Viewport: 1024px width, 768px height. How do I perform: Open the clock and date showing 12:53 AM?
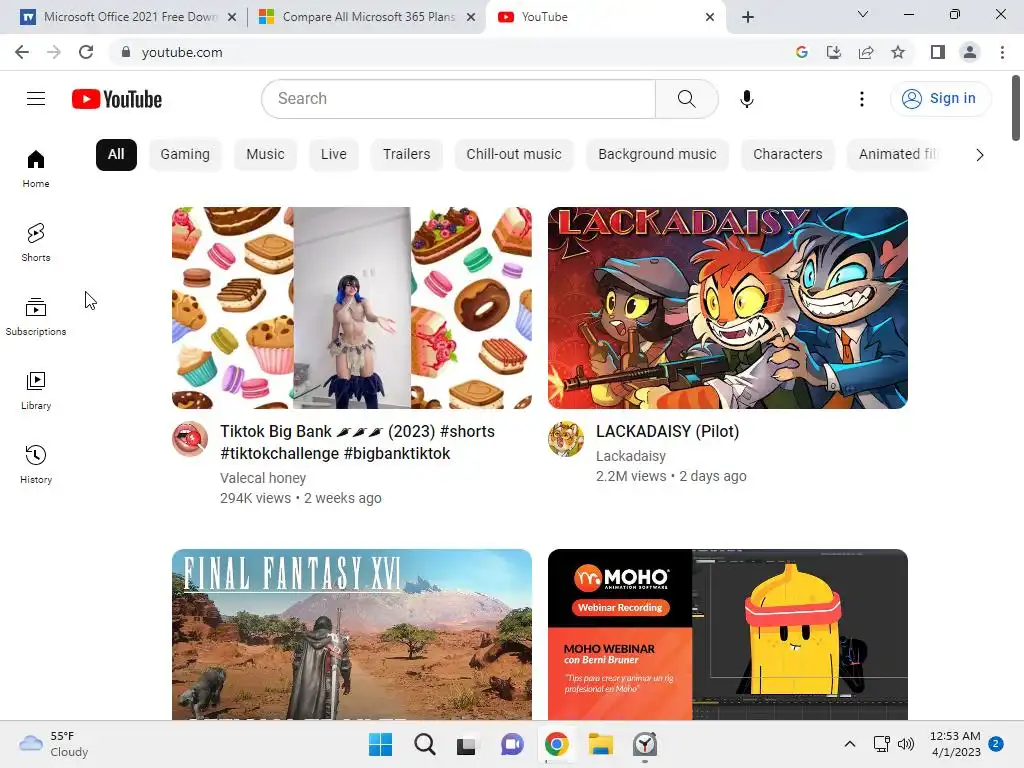pyautogui.click(x=955, y=744)
